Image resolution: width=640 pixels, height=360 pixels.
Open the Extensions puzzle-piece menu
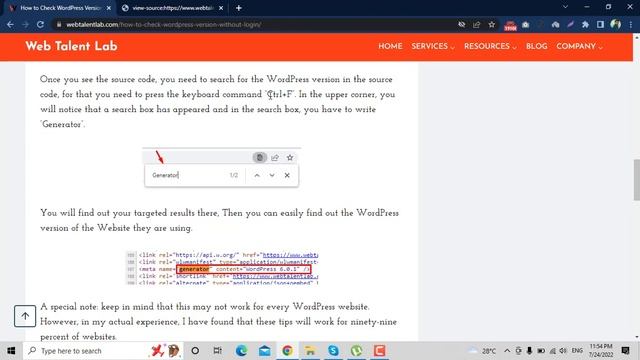585,24
